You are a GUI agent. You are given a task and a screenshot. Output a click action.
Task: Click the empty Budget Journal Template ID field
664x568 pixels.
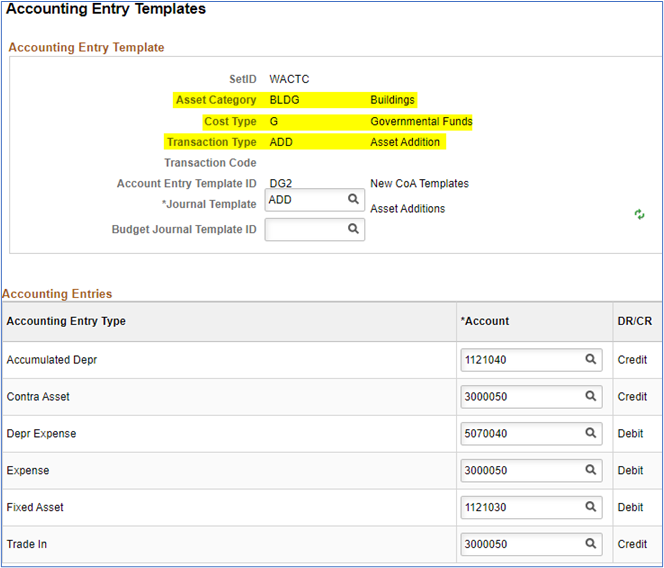pos(304,229)
